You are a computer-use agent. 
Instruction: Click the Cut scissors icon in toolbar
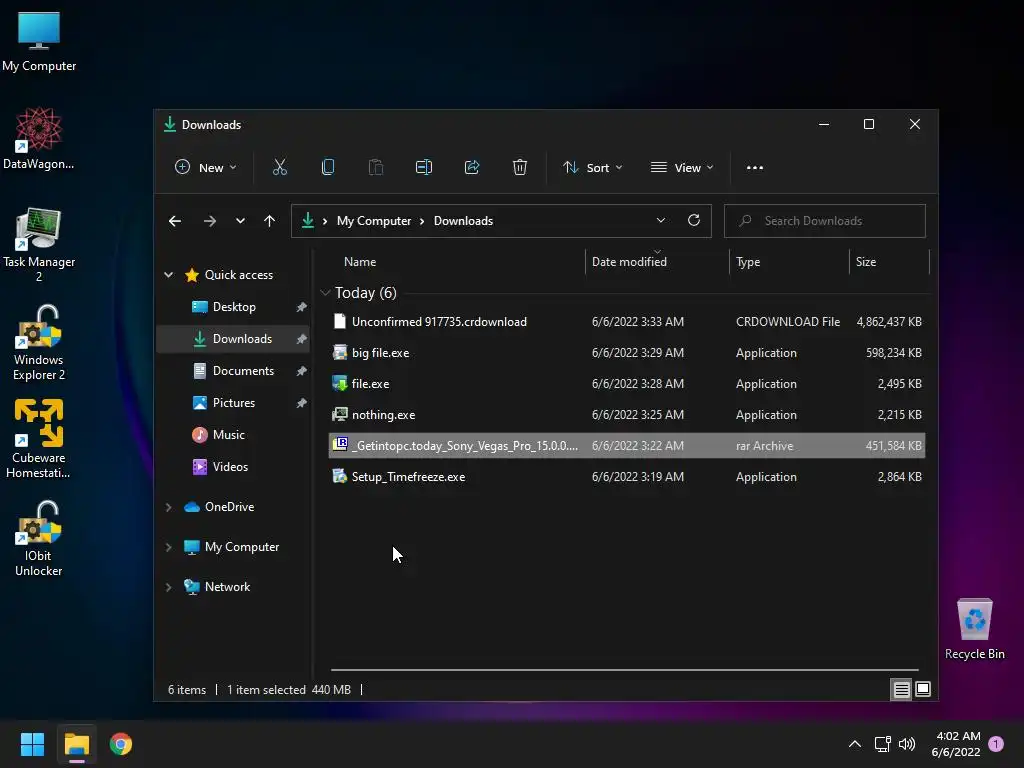tap(280, 168)
